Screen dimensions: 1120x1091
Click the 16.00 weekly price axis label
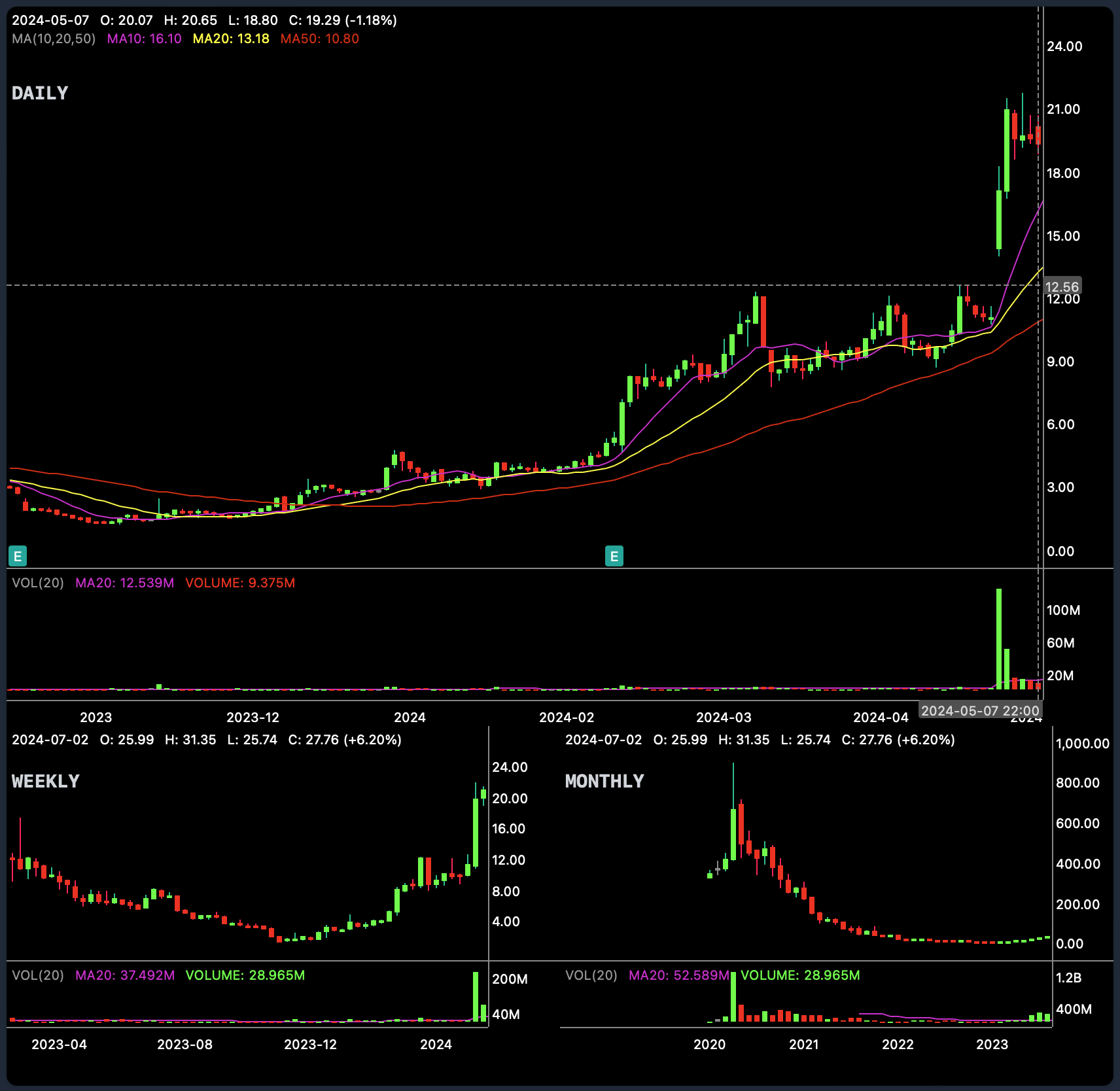508,829
